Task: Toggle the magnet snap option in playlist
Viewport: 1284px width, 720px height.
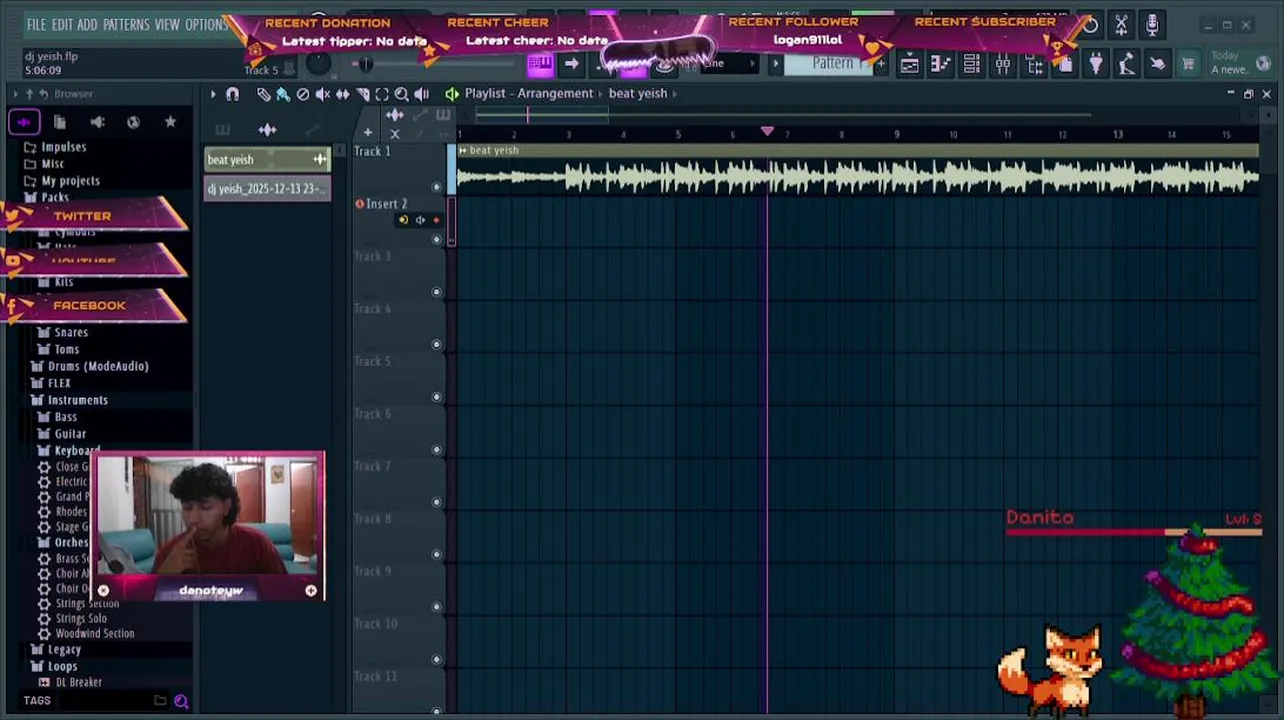Action: [x=232, y=93]
